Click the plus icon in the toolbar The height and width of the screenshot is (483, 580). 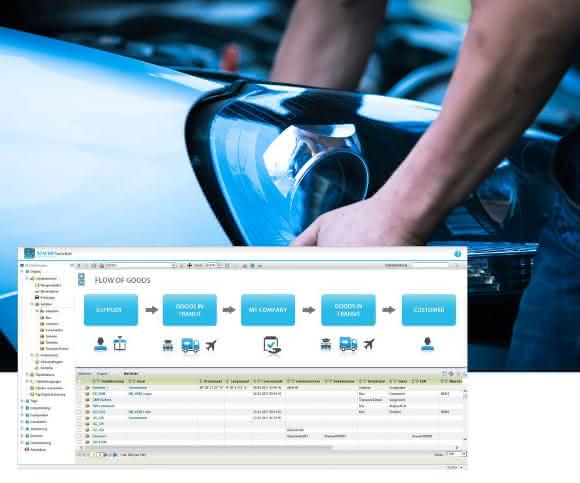coord(190,266)
